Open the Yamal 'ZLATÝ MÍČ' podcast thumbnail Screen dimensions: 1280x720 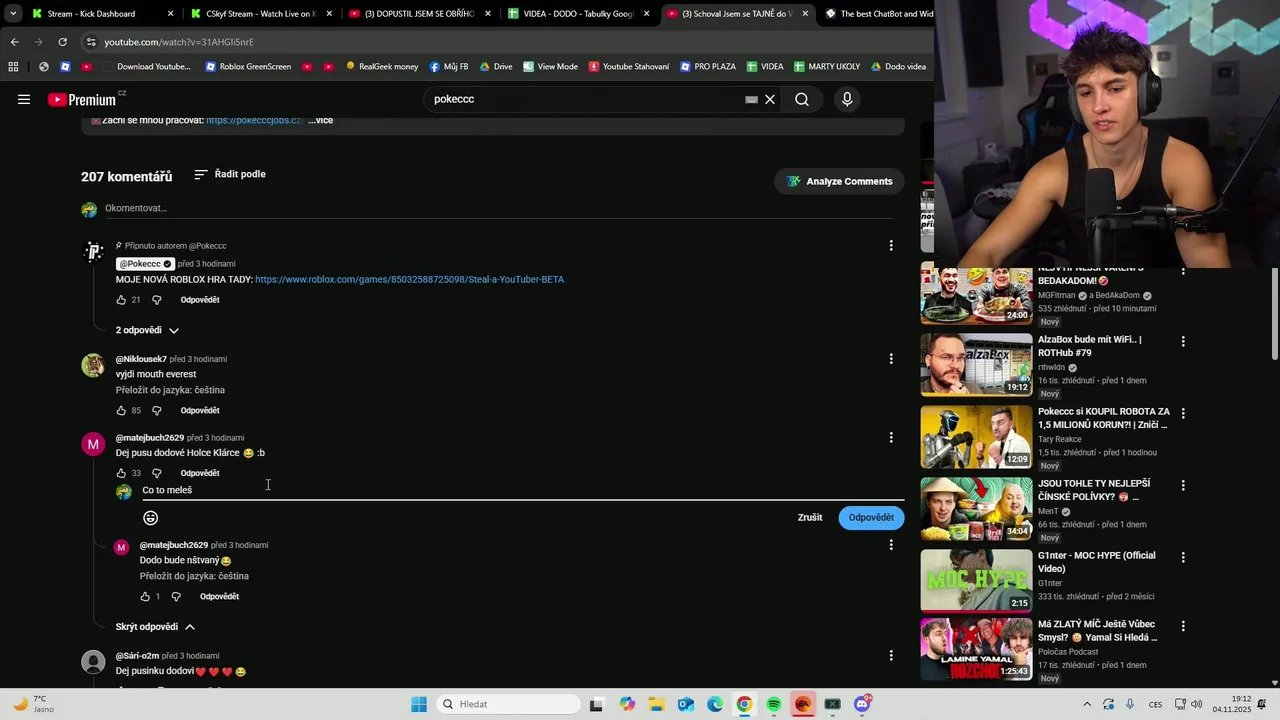pyautogui.click(x=976, y=649)
